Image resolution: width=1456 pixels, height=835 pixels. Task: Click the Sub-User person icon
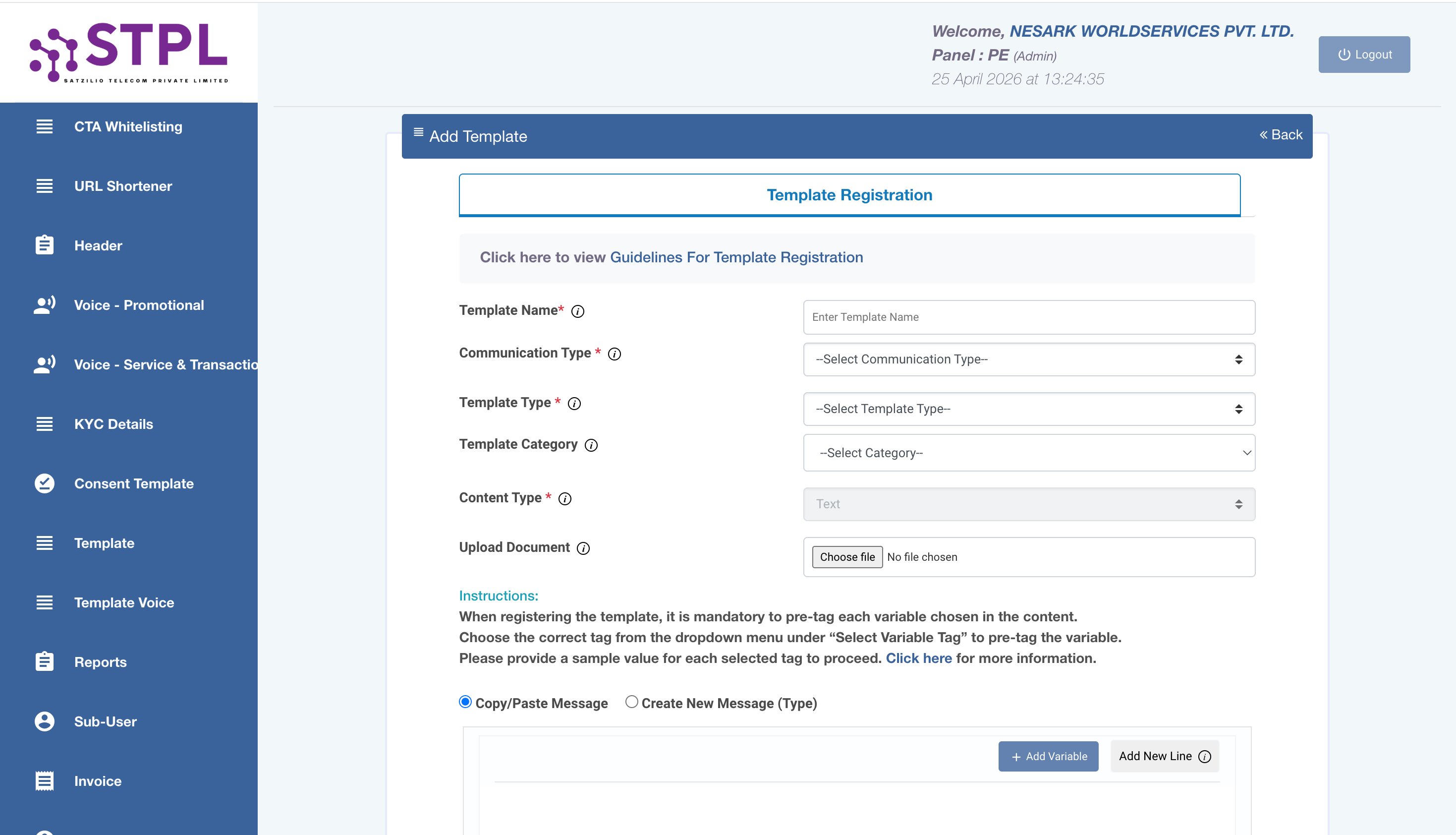pyautogui.click(x=44, y=721)
